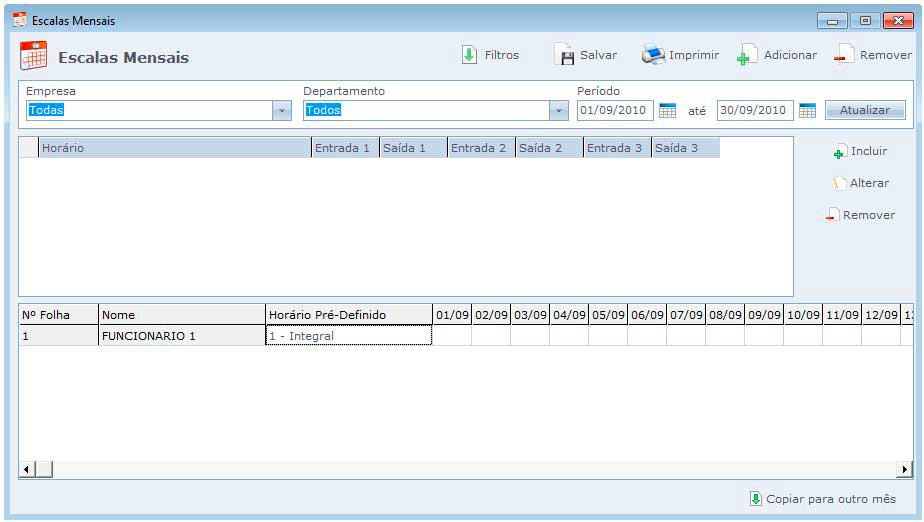The height and width of the screenshot is (522, 924).
Task: Open the calendar picker for the end date
Action: [x=807, y=111]
